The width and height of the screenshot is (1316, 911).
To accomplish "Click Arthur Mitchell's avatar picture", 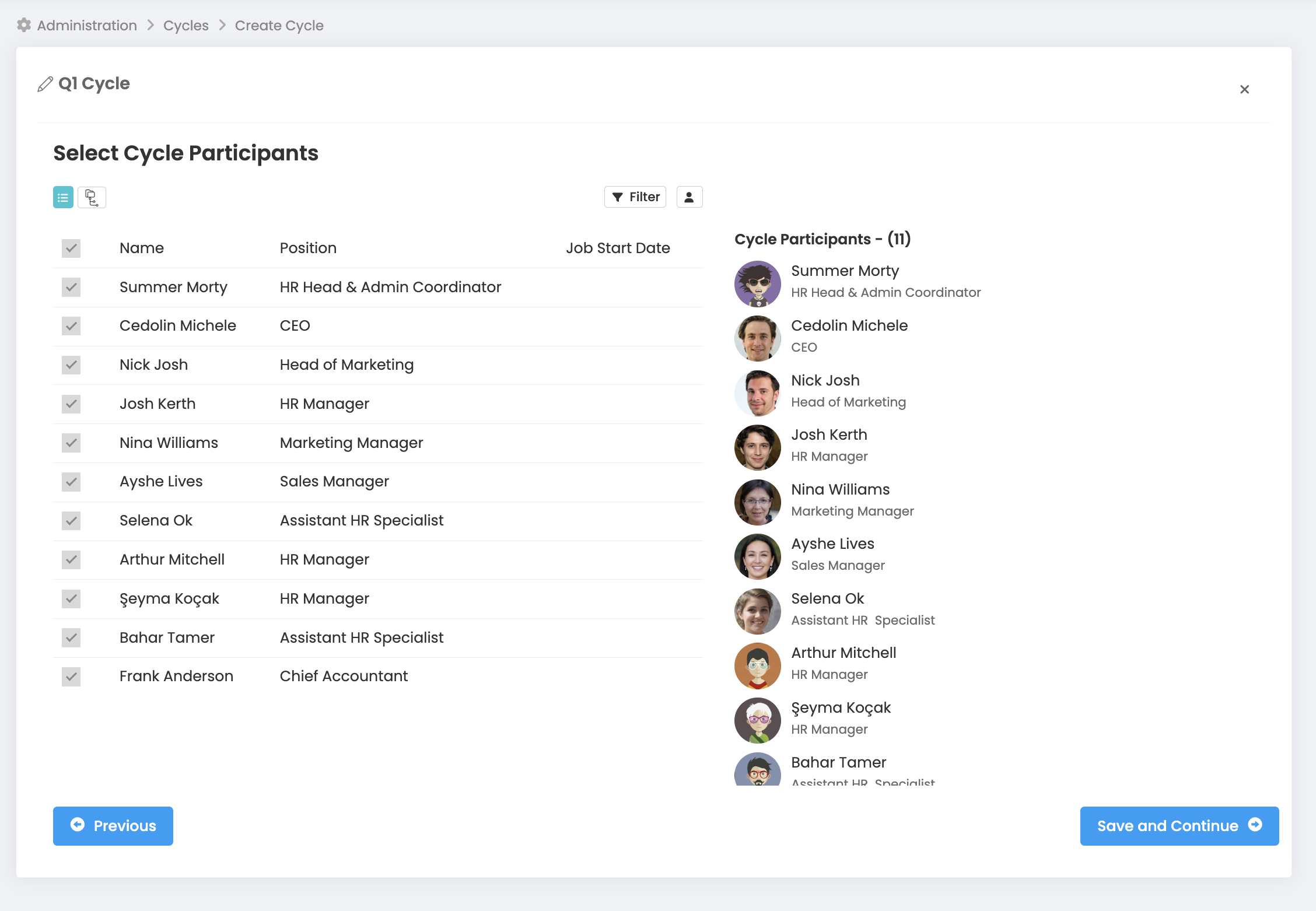I will [x=757, y=665].
